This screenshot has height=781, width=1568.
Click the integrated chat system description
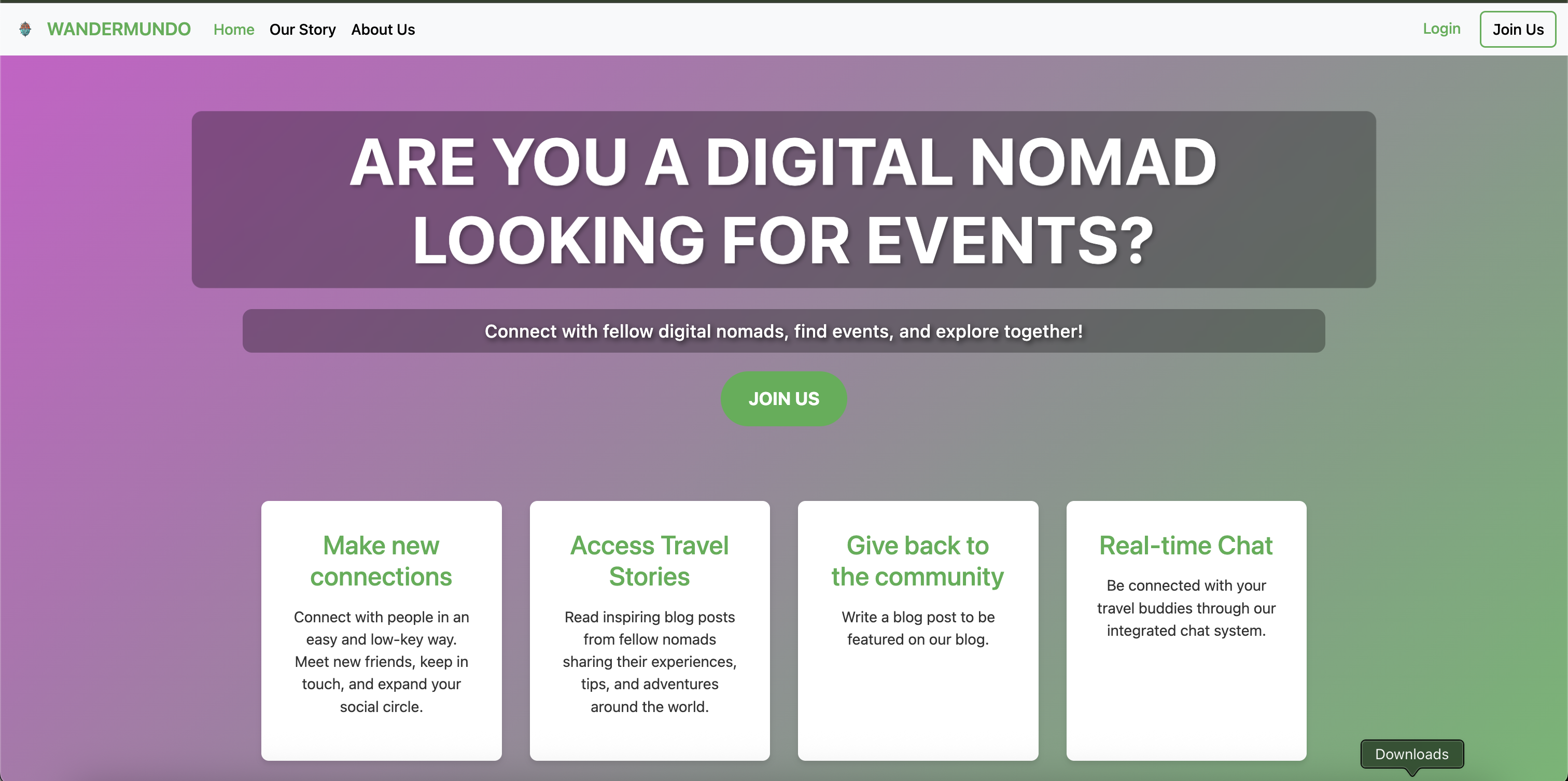tap(1186, 607)
